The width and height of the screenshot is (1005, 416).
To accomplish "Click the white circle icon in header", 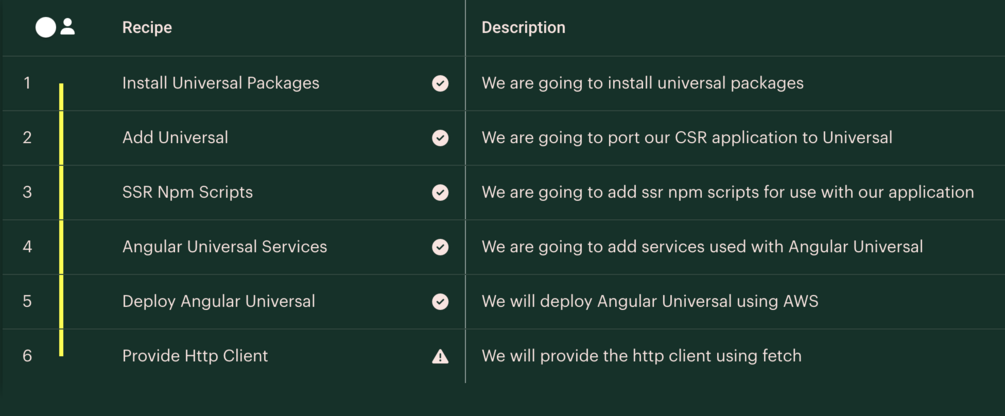I will 46,28.
